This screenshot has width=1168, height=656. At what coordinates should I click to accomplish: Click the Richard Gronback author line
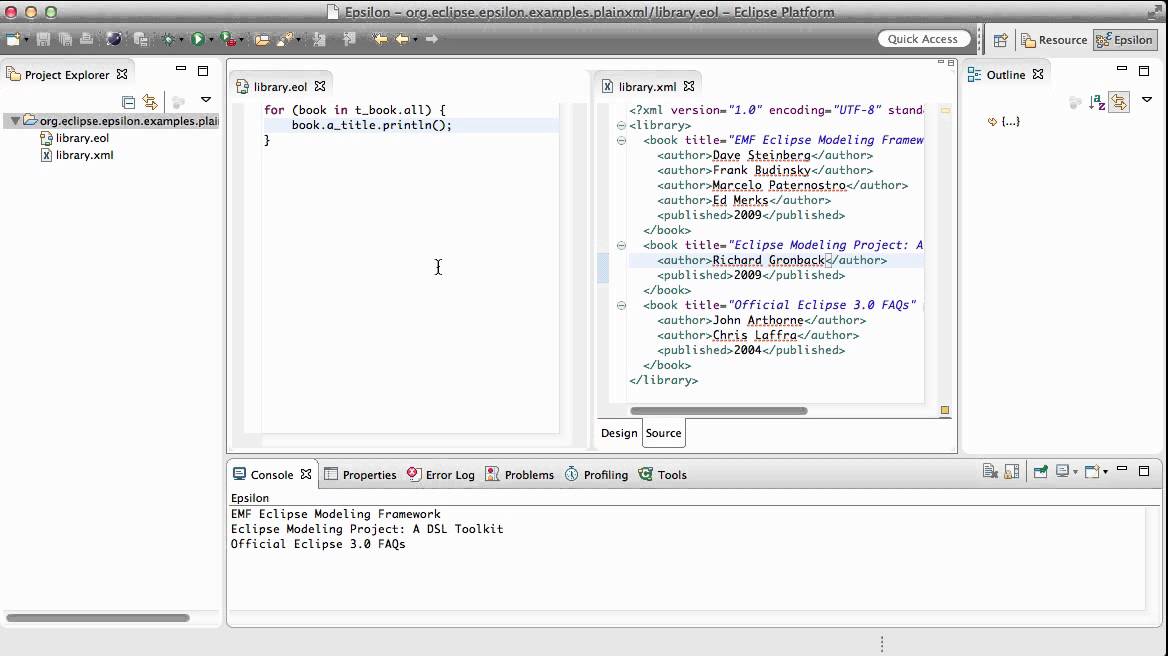click(x=772, y=260)
